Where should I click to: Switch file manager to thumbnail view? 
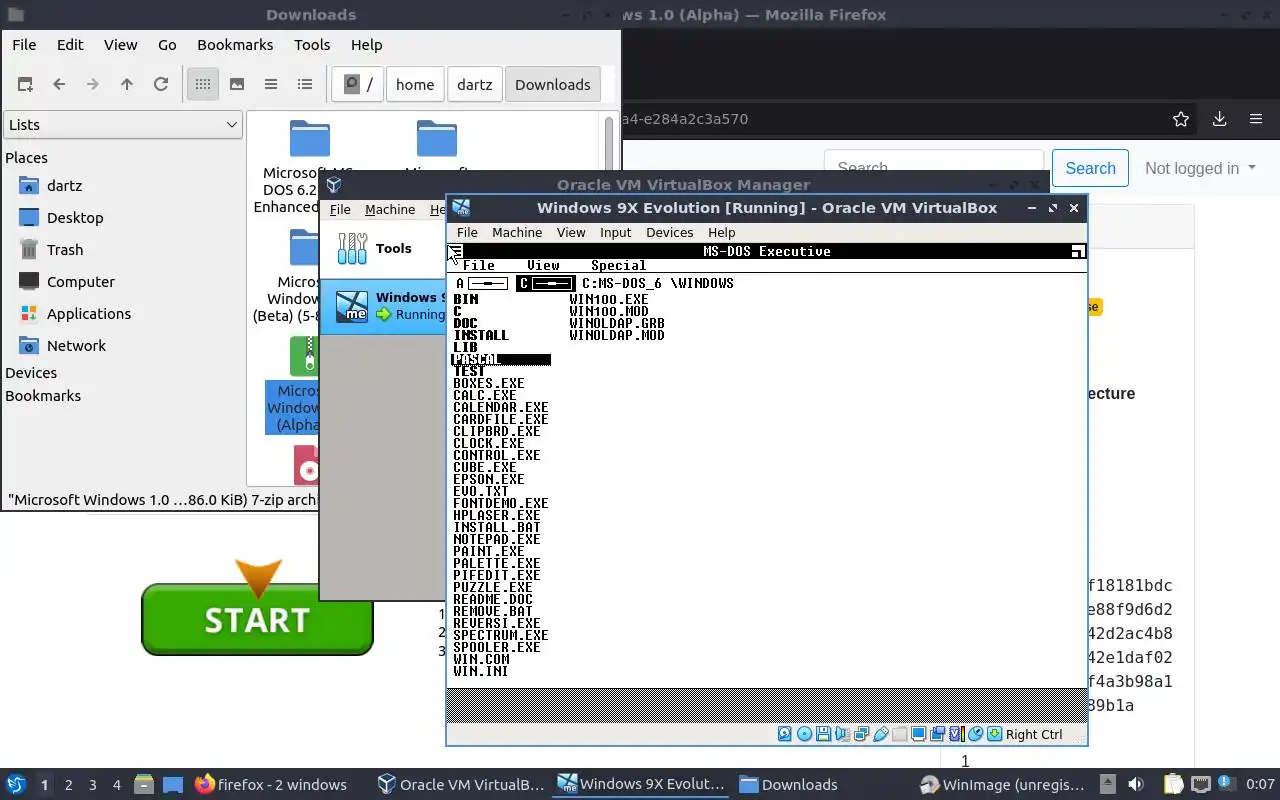point(237,84)
